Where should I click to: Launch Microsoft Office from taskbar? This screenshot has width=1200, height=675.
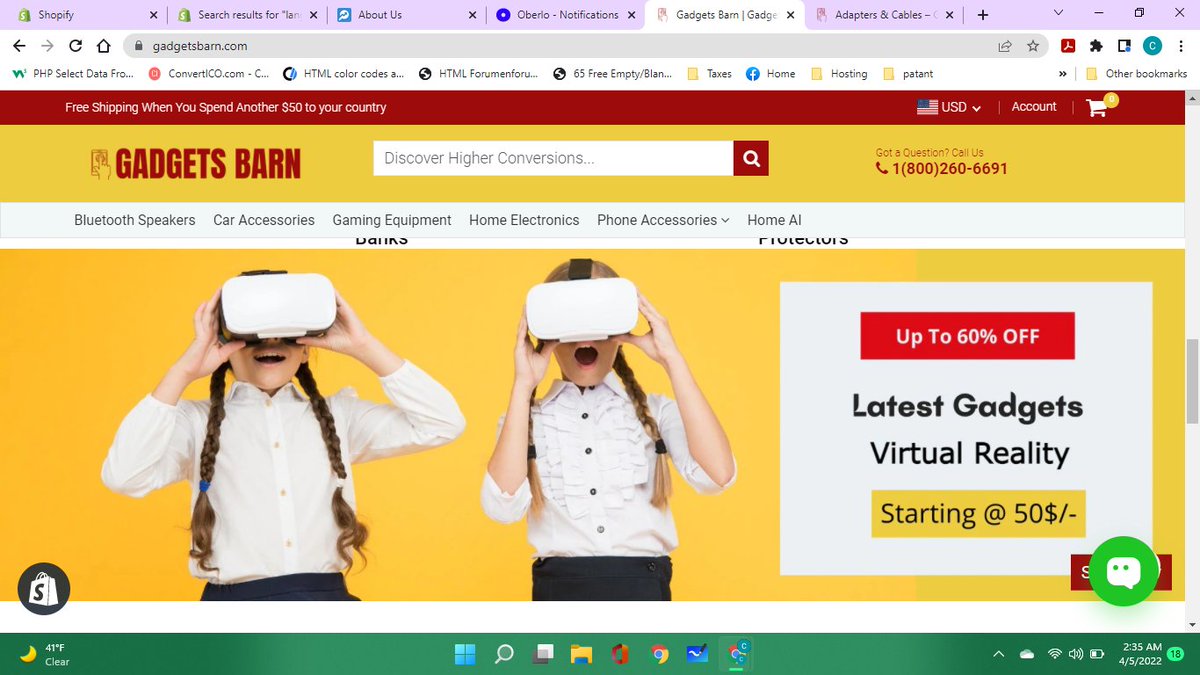[620, 654]
